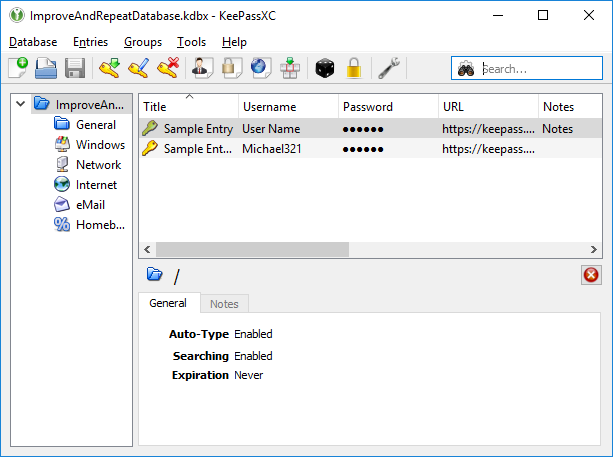Select the Windows group

[x=90, y=144]
